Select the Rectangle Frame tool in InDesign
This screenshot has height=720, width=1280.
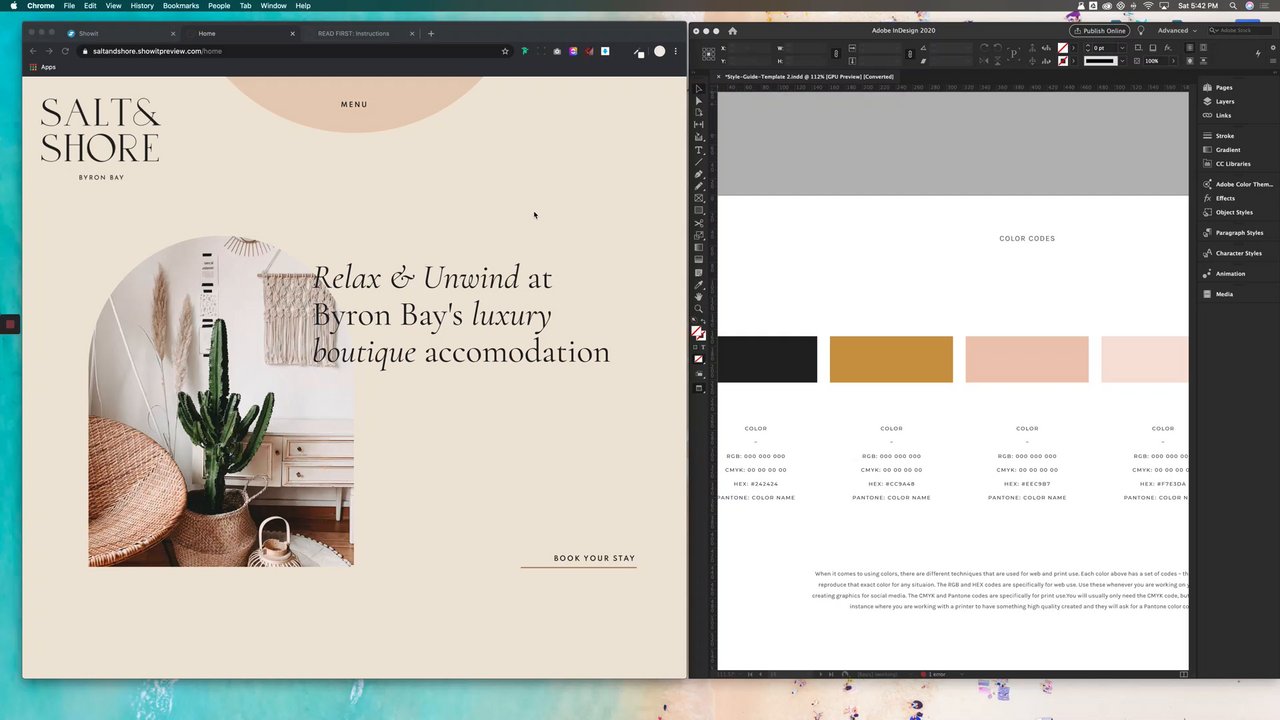point(699,198)
